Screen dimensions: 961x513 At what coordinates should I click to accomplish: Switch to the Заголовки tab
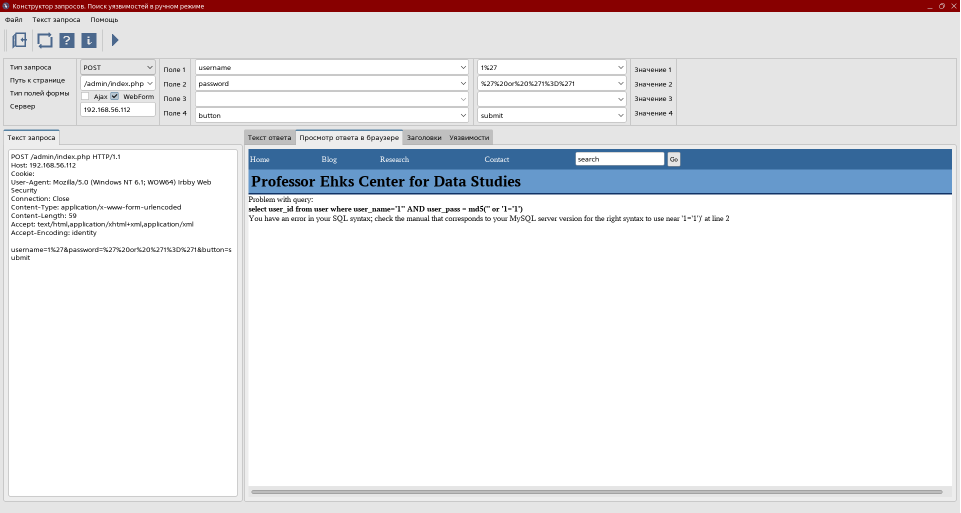tap(424, 137)
